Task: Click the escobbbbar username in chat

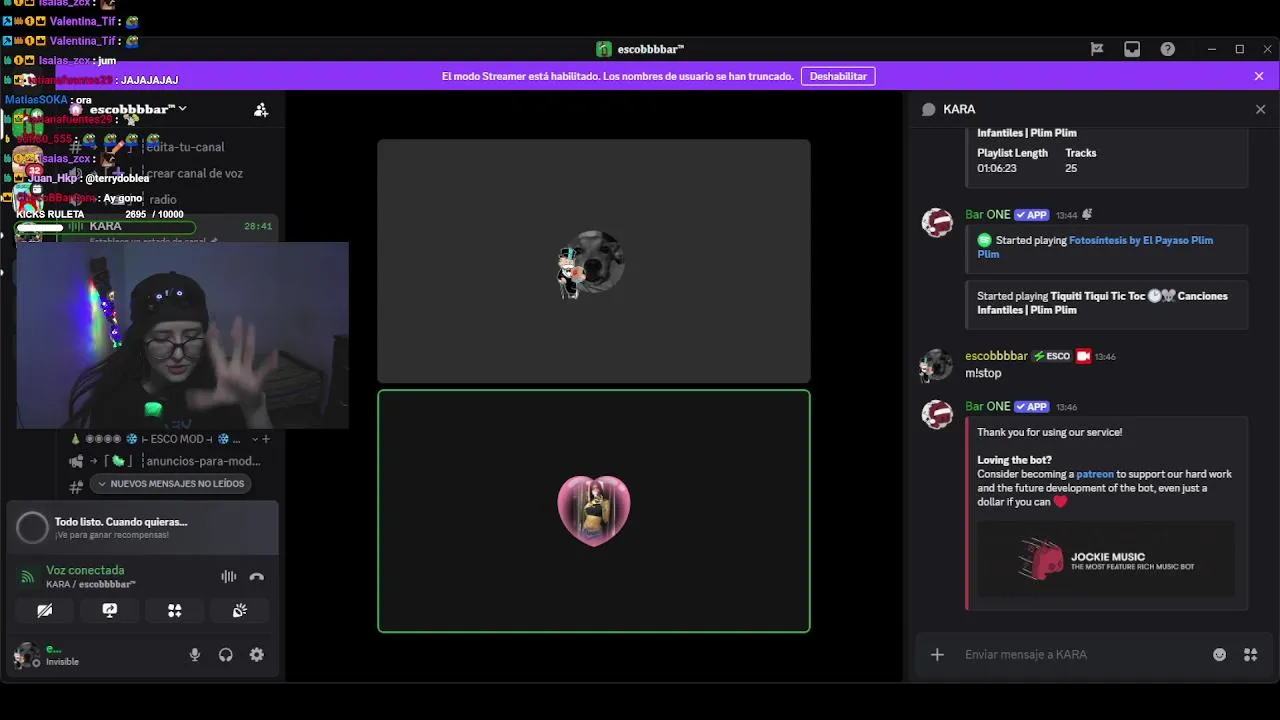Action: click(x=996, y=356)
